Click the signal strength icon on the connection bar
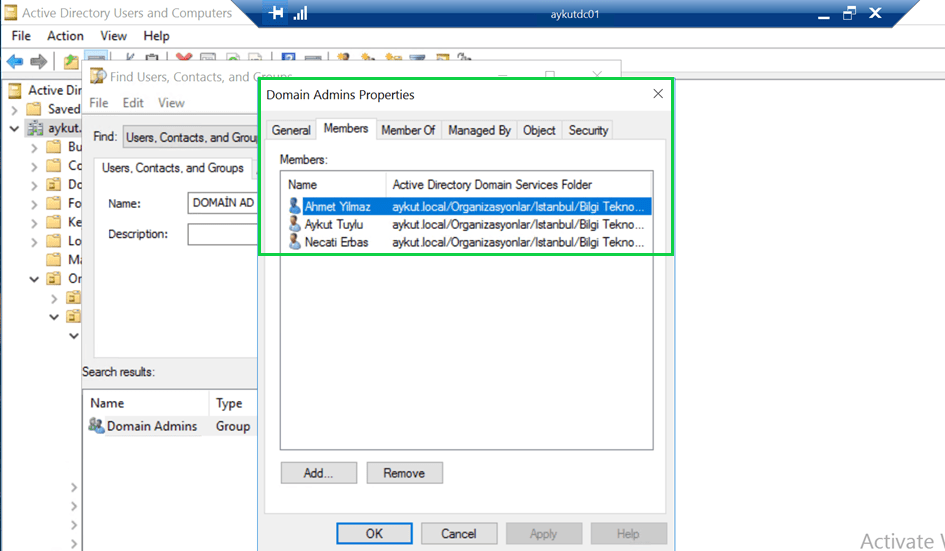This screenshot has width=945, height=551. coord(300,14)
